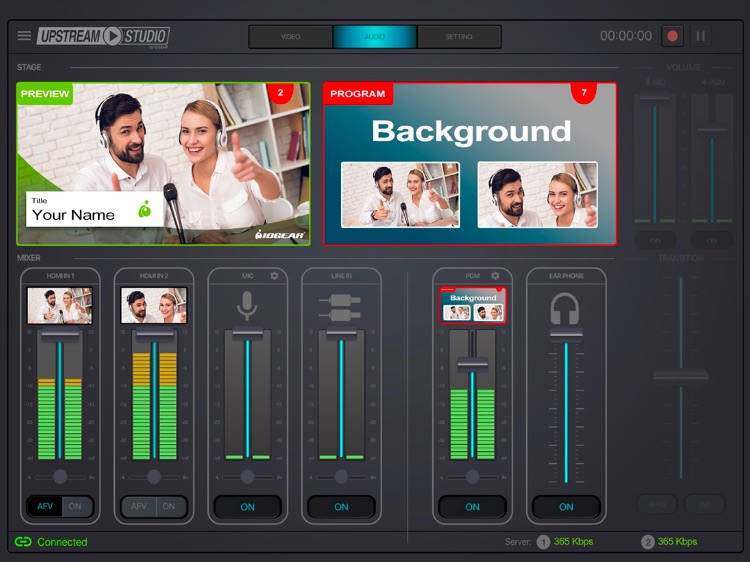Image resolution: width=750 pixels, height=562 pixels.
Task: Click the HDMI IN 1 volume fader handle
Action: pyautogui.click(x=60, y=335)
